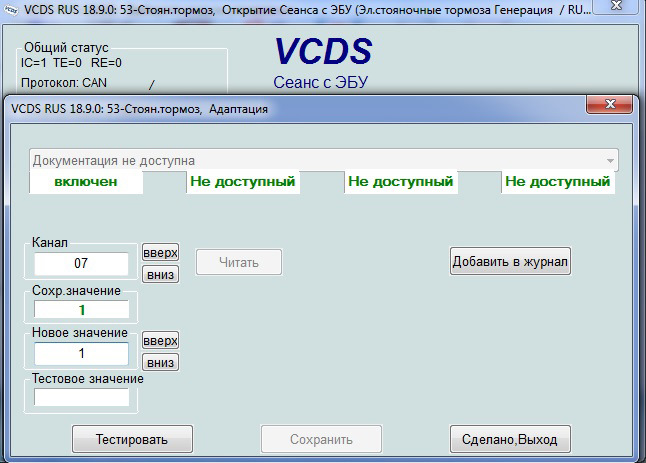Click "Сеанс с ЭБУ" heading in background window
Screen dimensions: 646x463
(321, 82)
